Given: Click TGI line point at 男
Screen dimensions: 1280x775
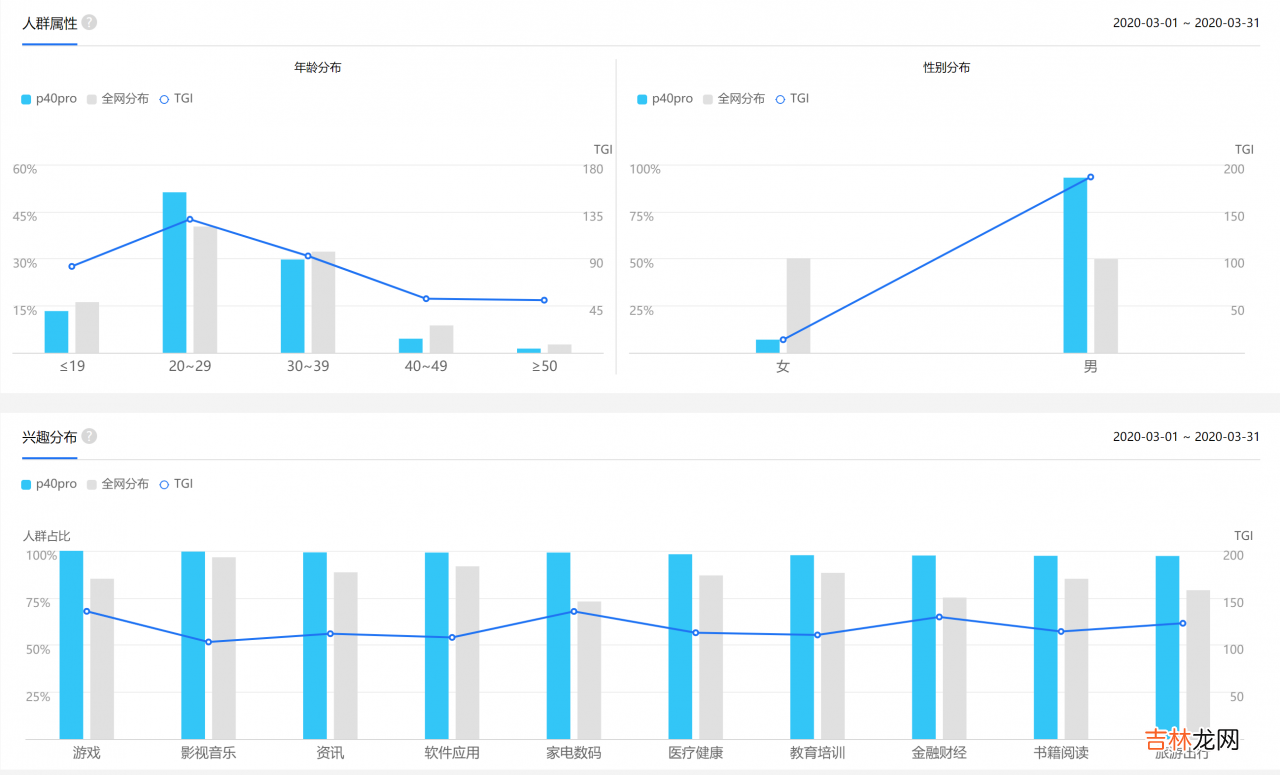Looking at the screenshot, I should pyautogui.click(x=1090, y=177).
